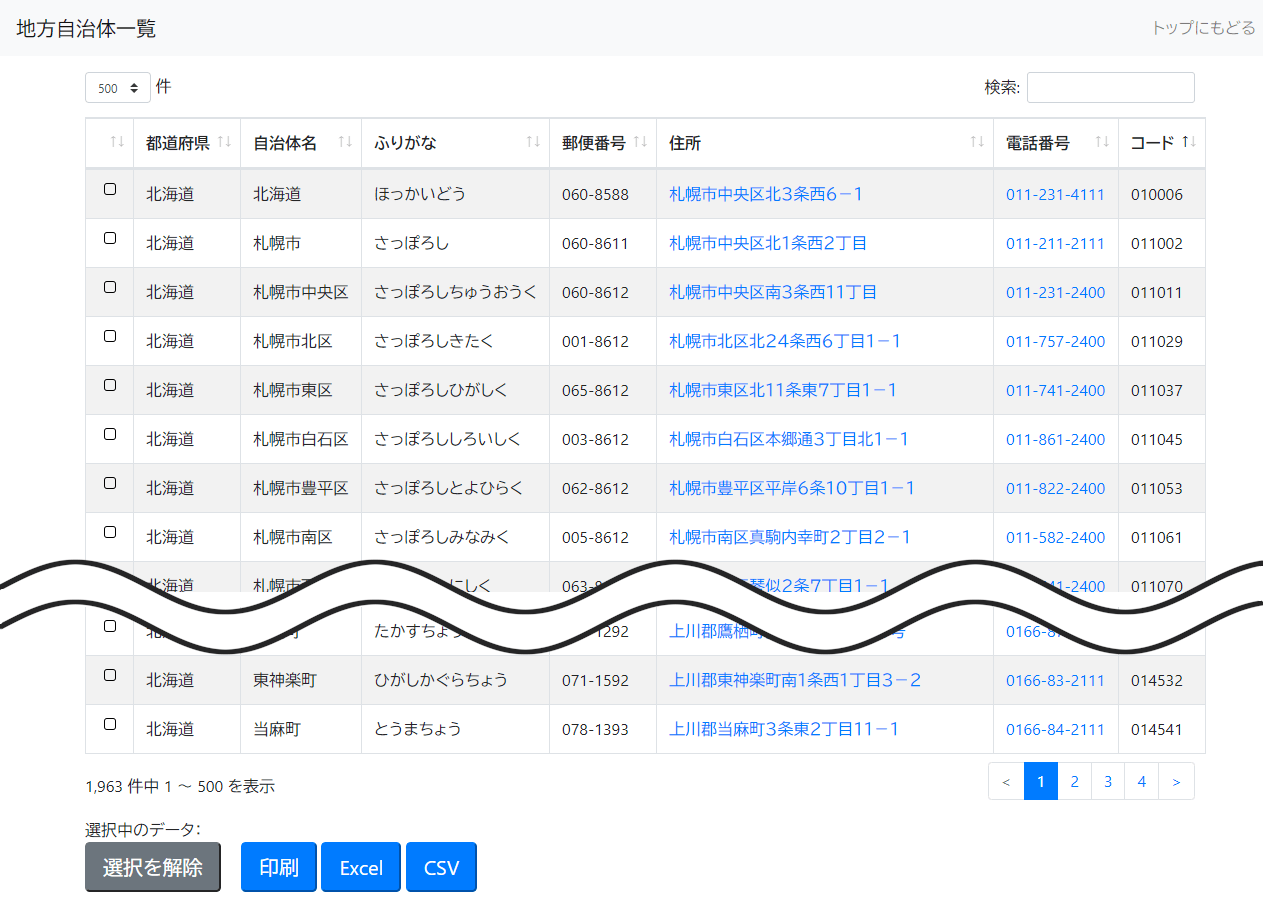This screenshot has height=908, width=1263.
Task: Sort by 都道府県 column arrows
Action: (224, 142)
